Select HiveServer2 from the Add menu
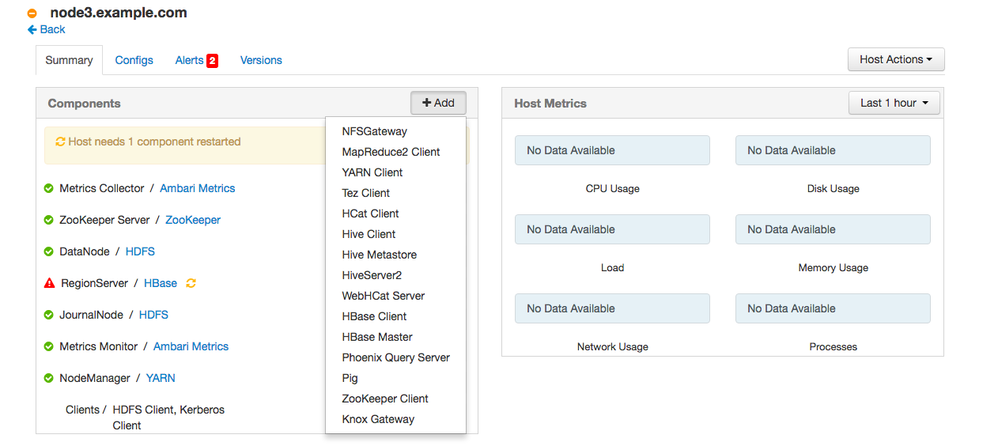The image size is (998, 446). (x=371, y=275)
